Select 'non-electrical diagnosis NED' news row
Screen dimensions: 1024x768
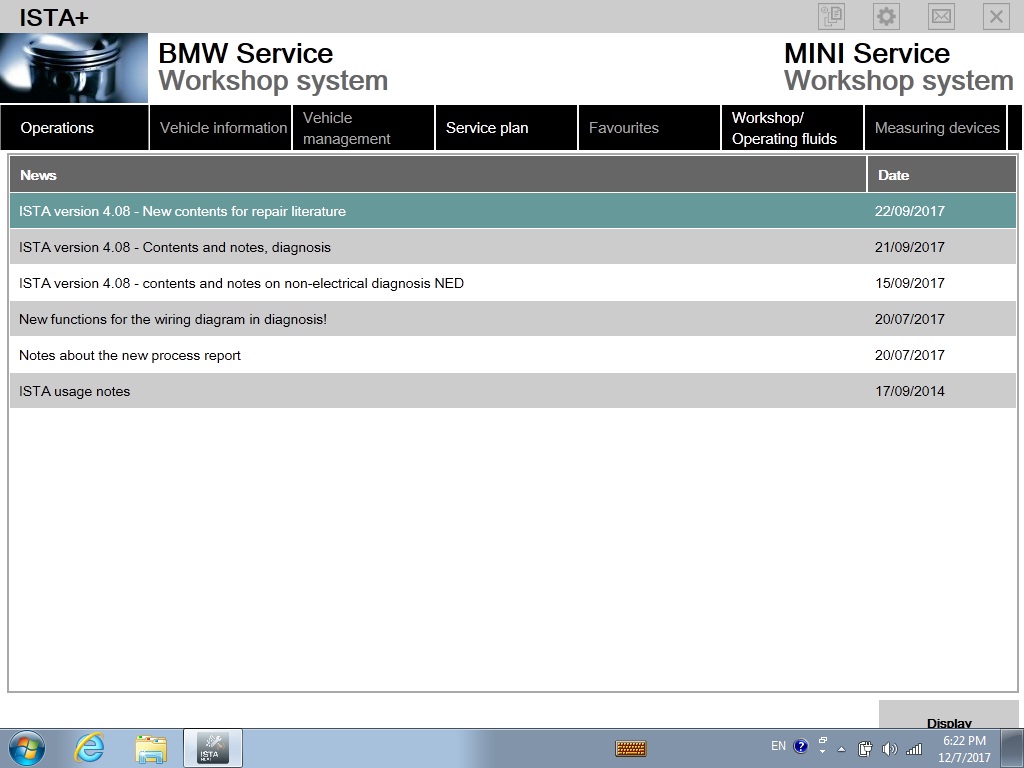513,283
